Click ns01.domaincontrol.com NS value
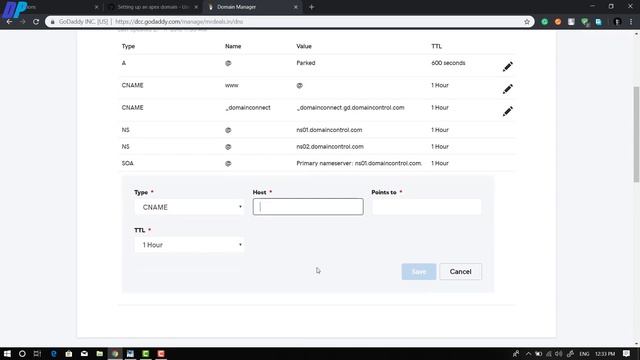The width and height of the screenshot is (640, 360). pyautogui.click(x=329, y=130)
